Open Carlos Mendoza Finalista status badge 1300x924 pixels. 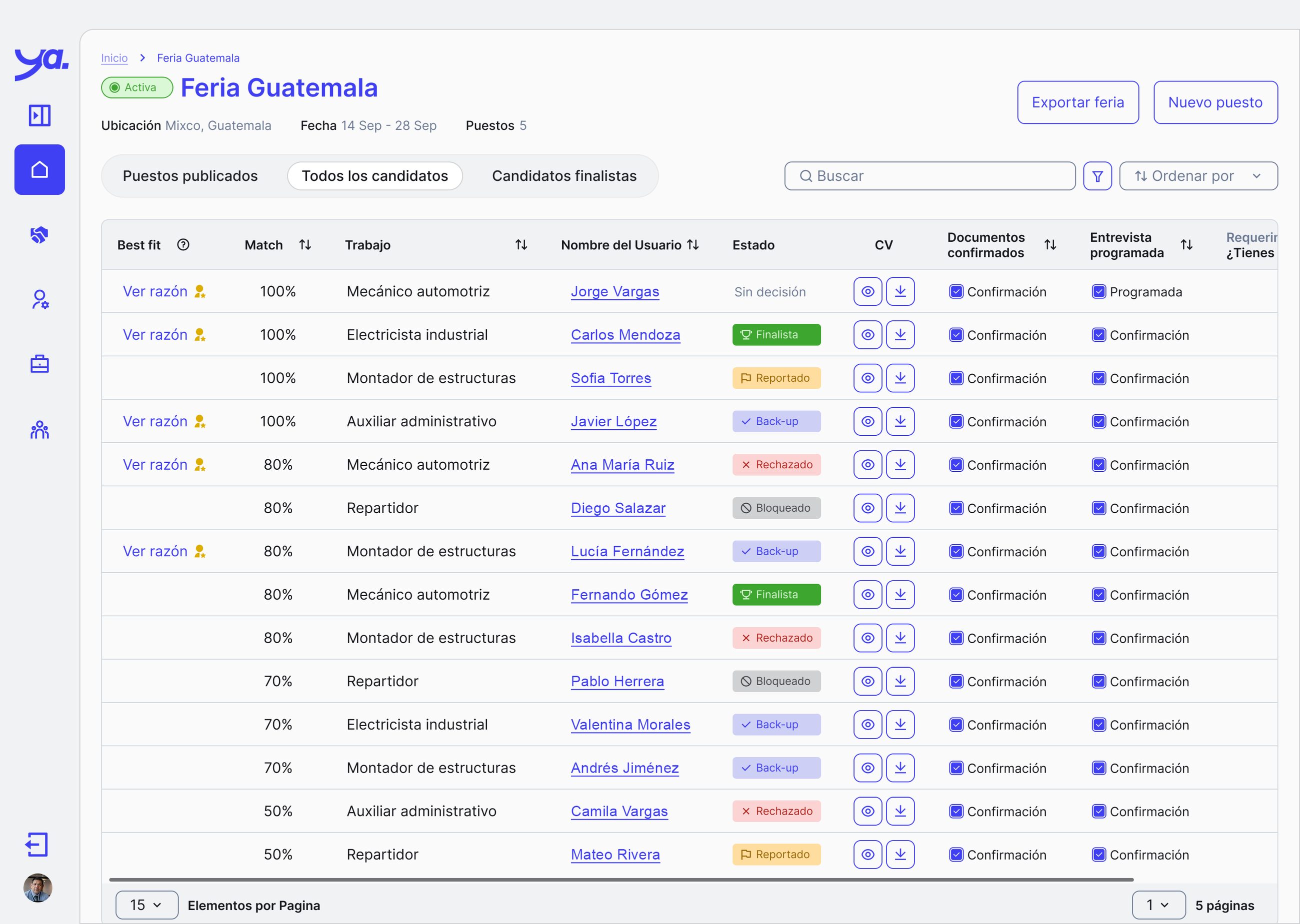coord(776,334)
